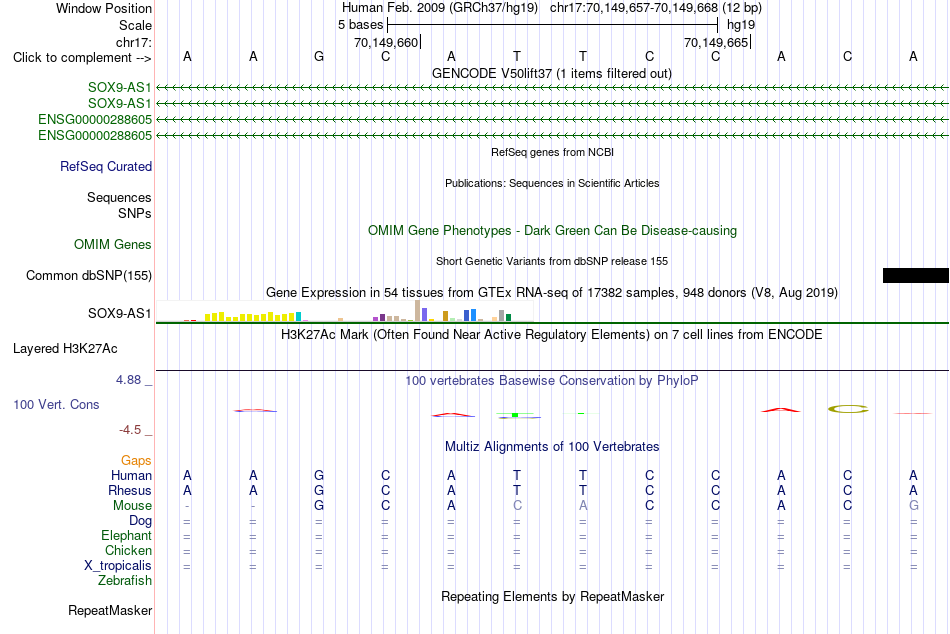Click the 70,149,660 position marker
Image resolution: width=950 pixels, height=634 pixels.
click(x=386, y=42)
